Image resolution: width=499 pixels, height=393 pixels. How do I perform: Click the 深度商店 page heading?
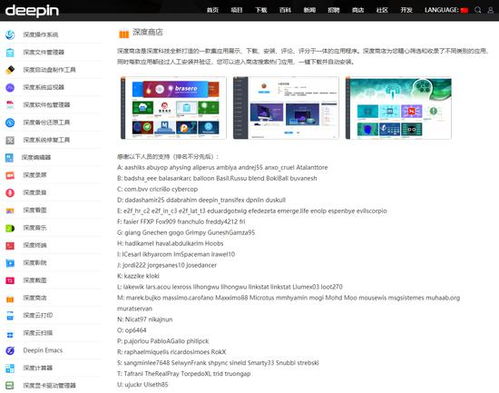[x=148, y=32]
